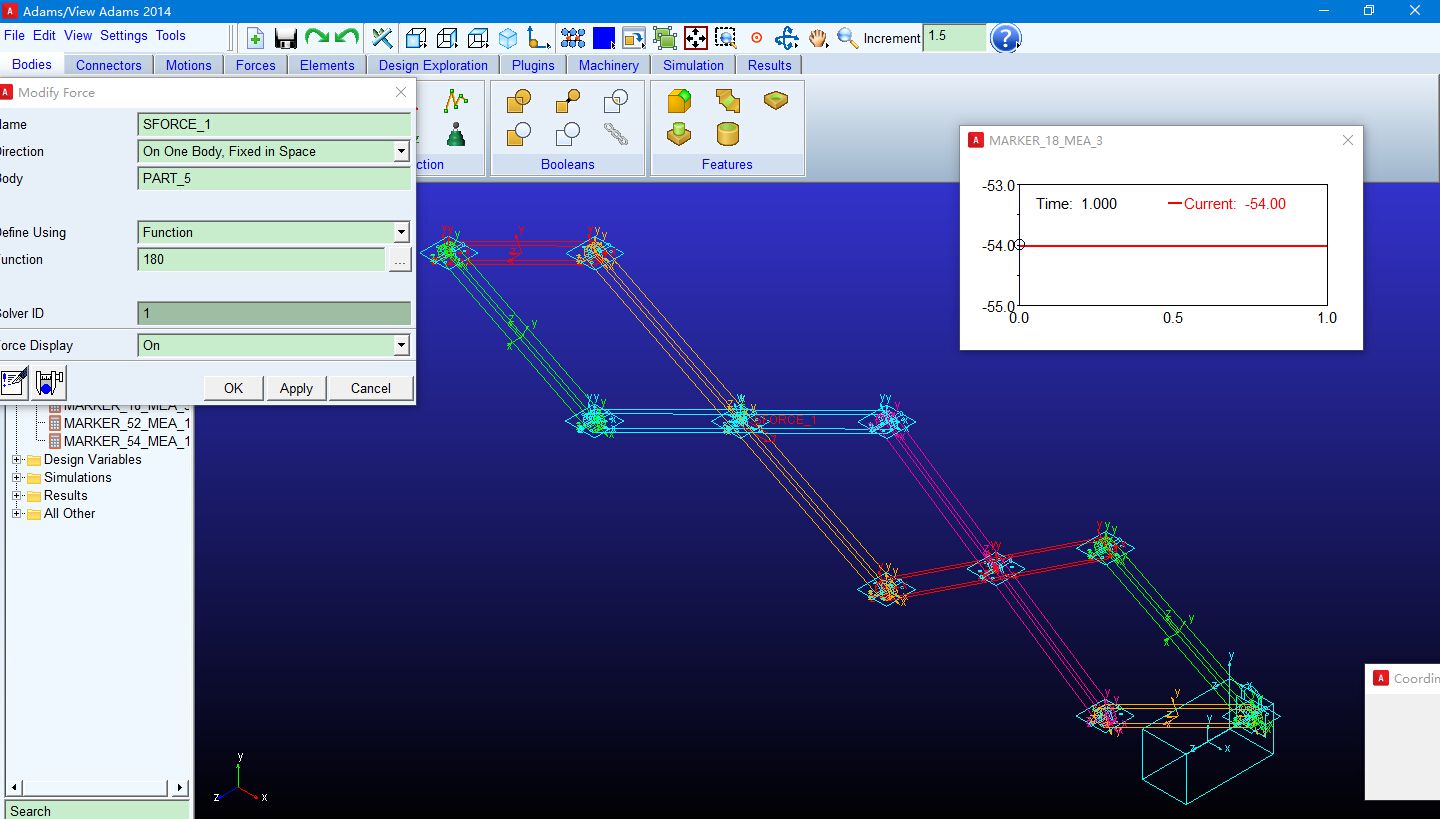Click the Boolean merge bodies icon
1440x819 pixels.
click(567, 101)
